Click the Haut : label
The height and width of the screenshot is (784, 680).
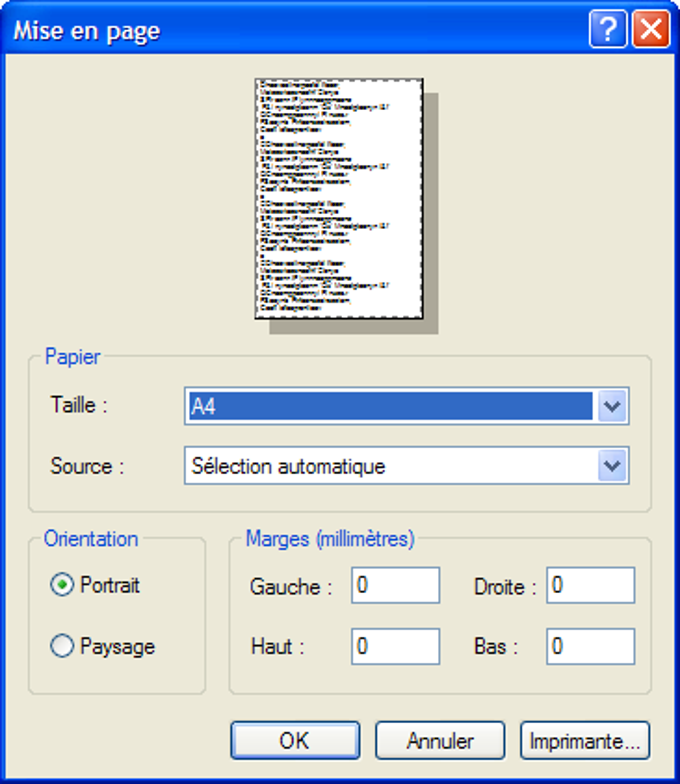tap(278, 646)
